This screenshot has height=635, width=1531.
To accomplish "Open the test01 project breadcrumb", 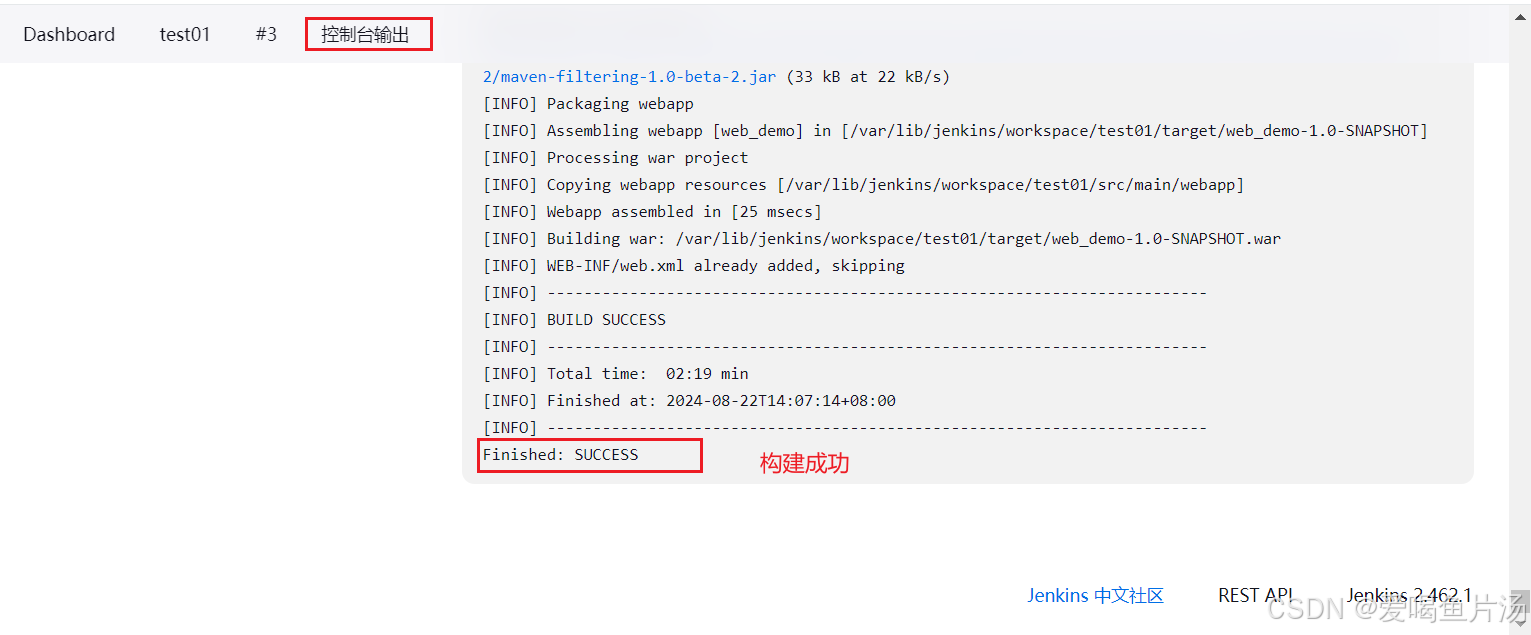I will pos(185,34).
